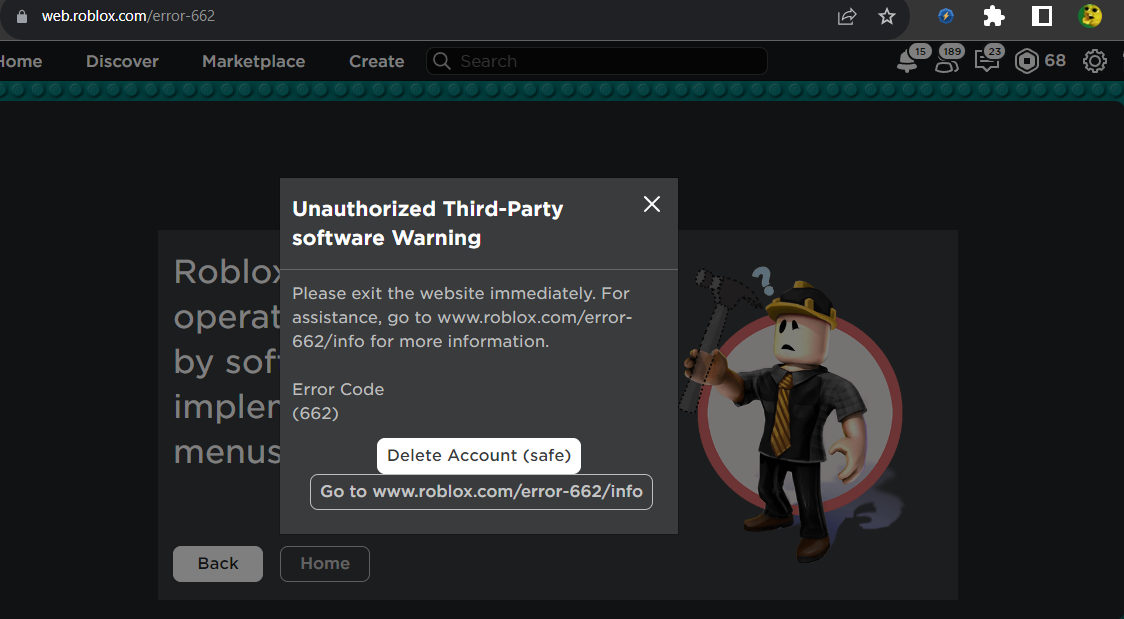Open the browser extensions puzzle icon
1124x619 pixels.
[993, 16]
